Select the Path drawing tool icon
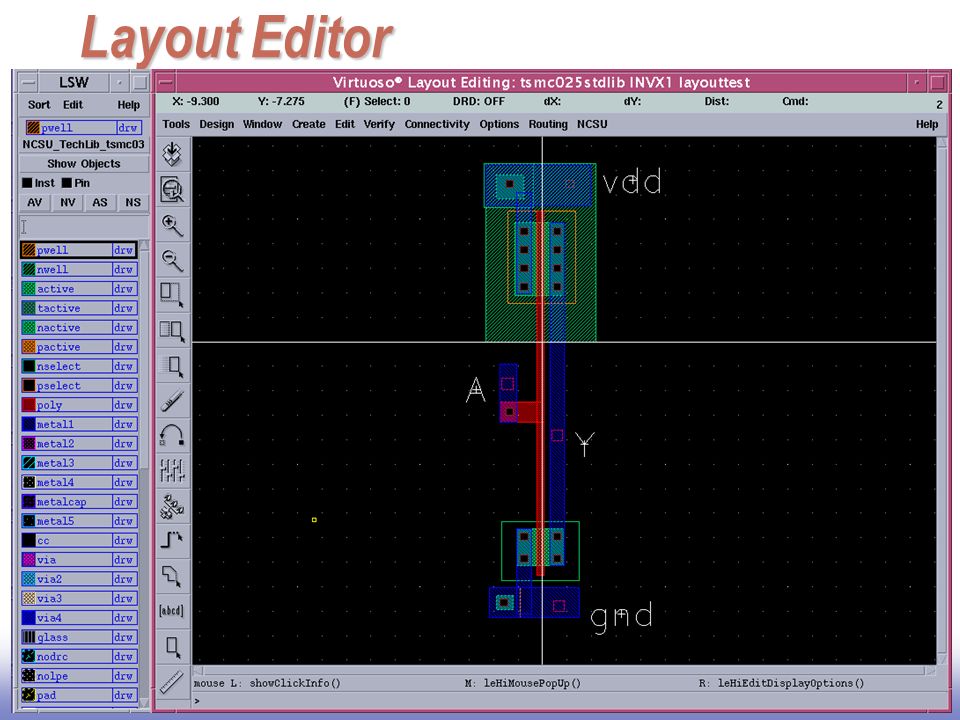 (173, 541)
